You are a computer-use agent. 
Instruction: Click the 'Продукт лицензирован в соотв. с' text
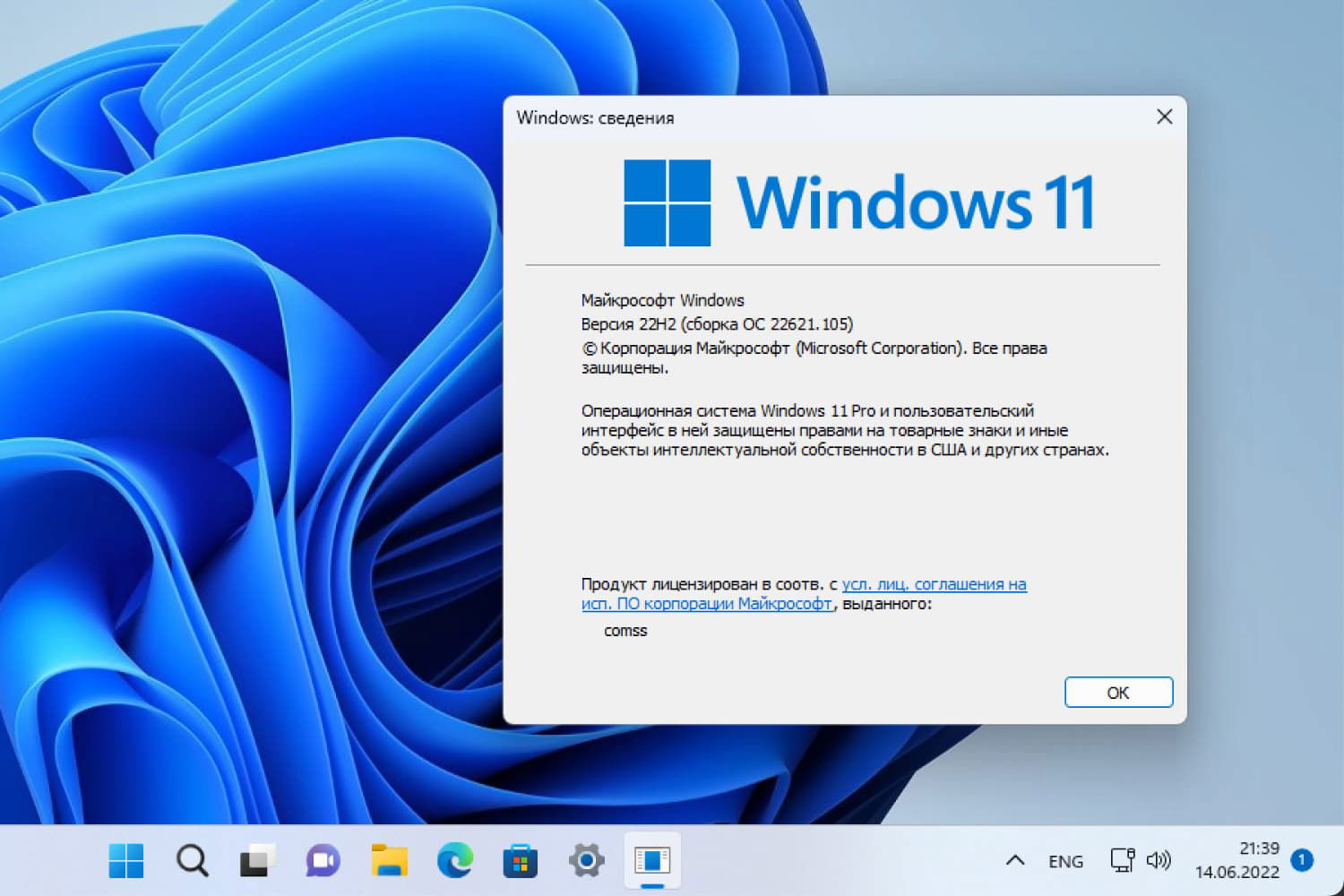[x=710, y=584]
